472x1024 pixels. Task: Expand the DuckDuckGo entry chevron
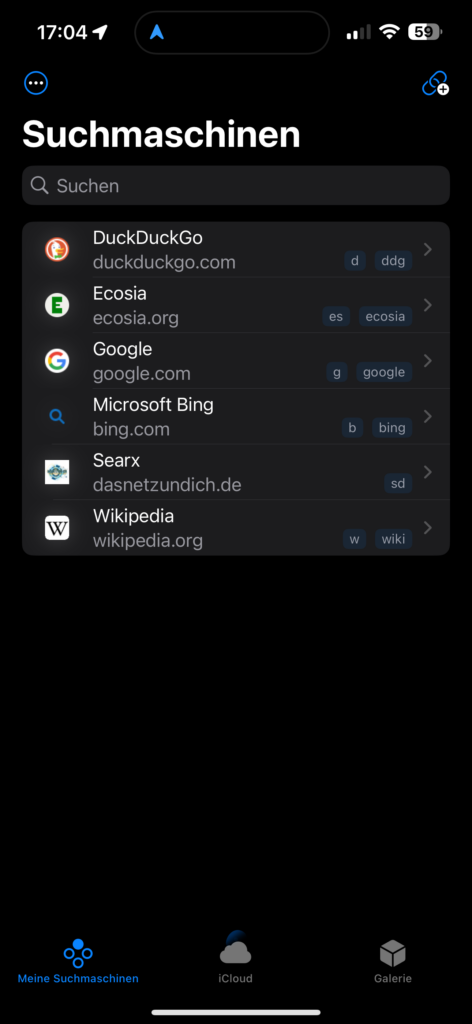(x=428, y=249)
